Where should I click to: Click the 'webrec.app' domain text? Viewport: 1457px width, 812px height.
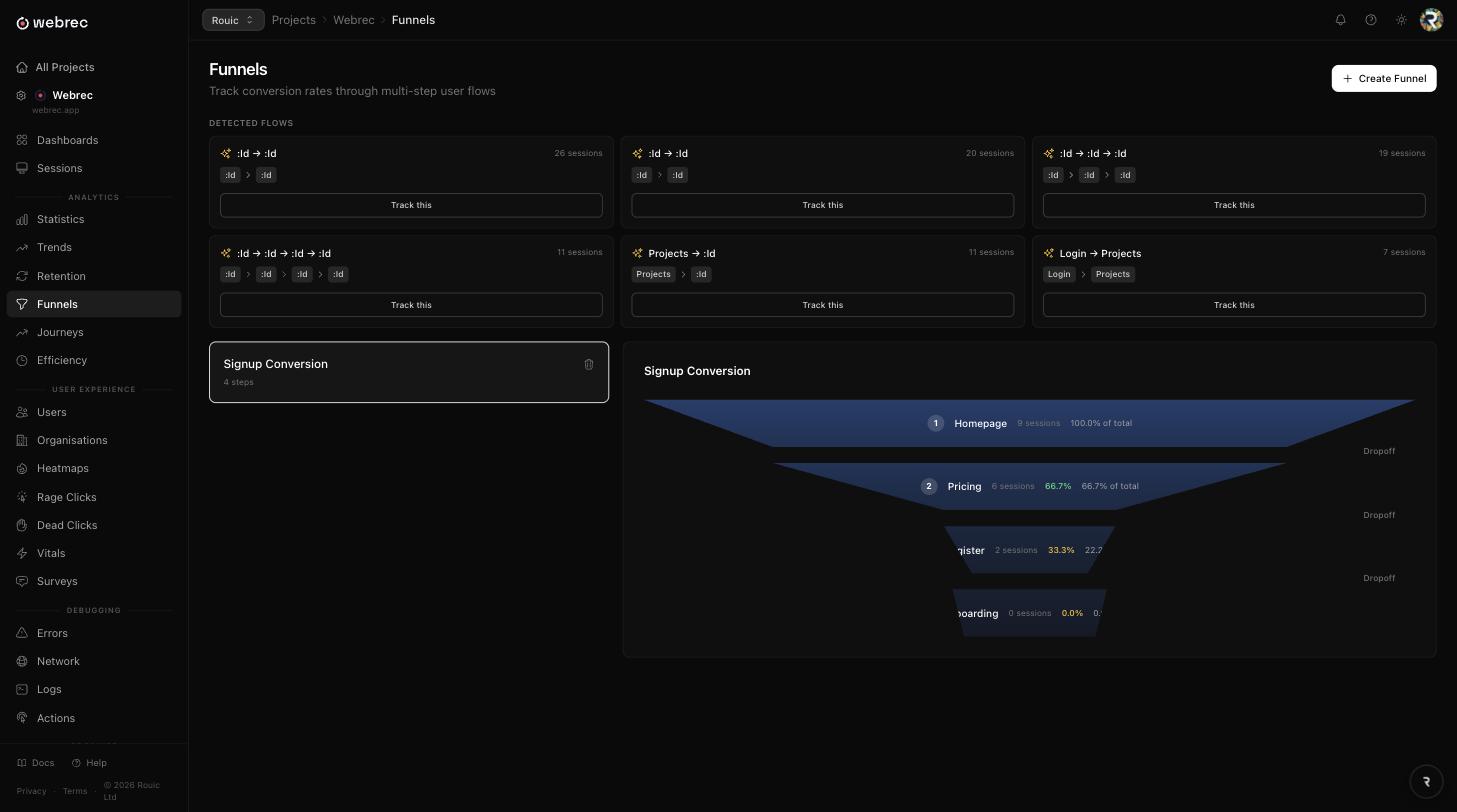56,110
